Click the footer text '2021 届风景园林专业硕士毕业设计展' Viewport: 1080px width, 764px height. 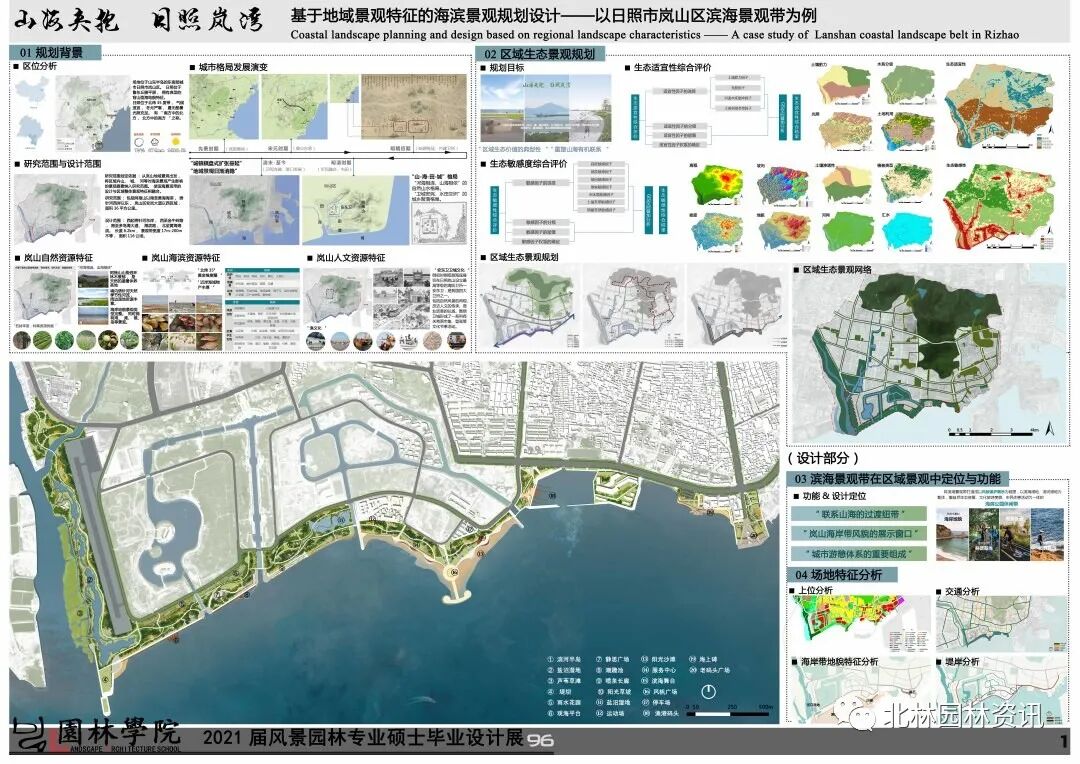click(363, 737)
